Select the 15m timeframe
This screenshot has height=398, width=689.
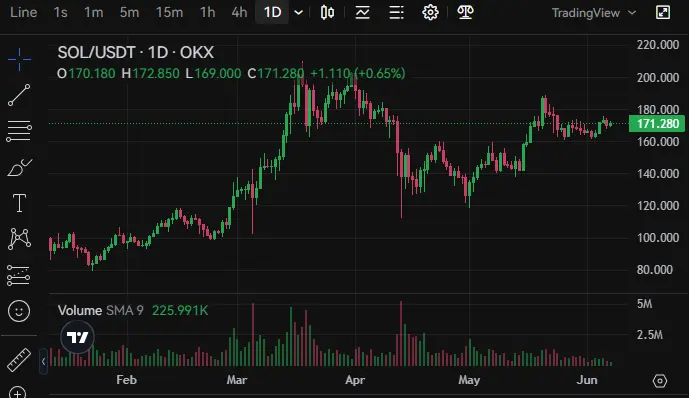tap(169, 12)
